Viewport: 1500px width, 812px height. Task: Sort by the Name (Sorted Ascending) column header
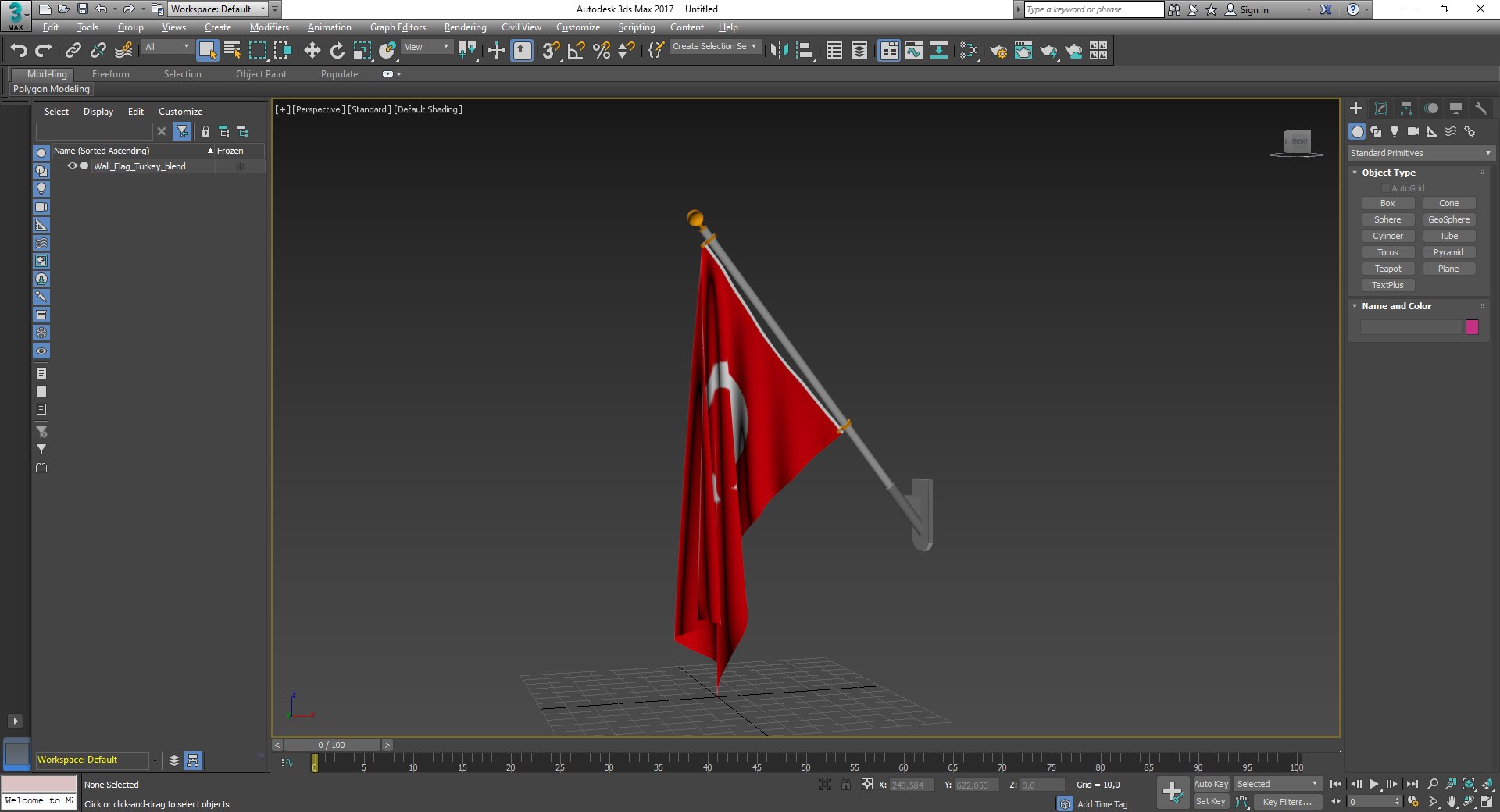tap(133, 151)
